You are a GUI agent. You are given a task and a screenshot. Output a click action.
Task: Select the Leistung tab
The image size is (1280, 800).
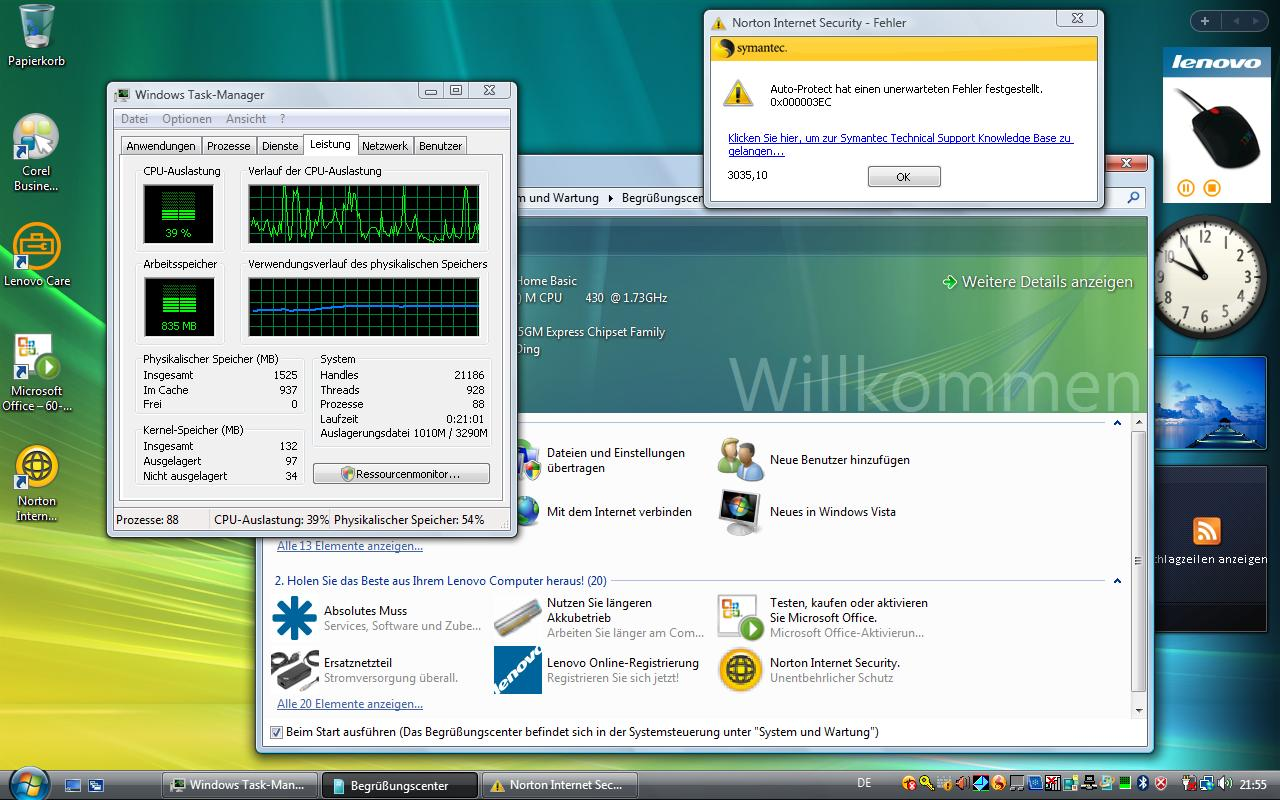click(x=330, y=144)
